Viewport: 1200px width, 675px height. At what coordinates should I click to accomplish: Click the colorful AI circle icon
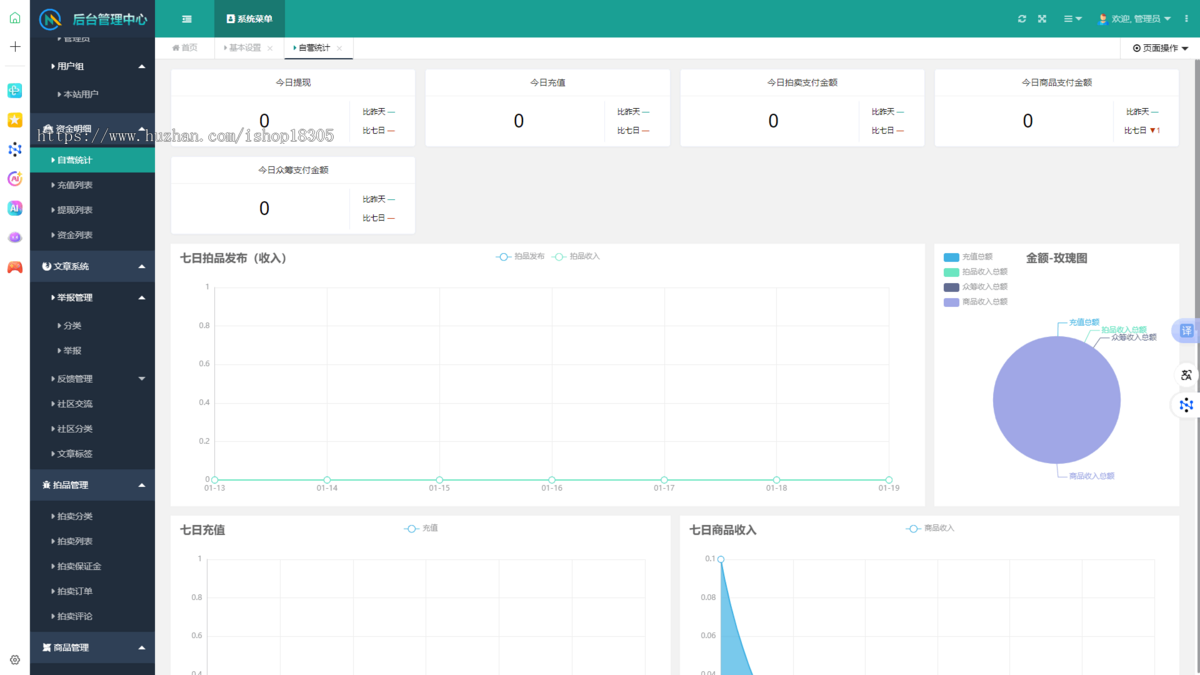[x=15, y=179]
